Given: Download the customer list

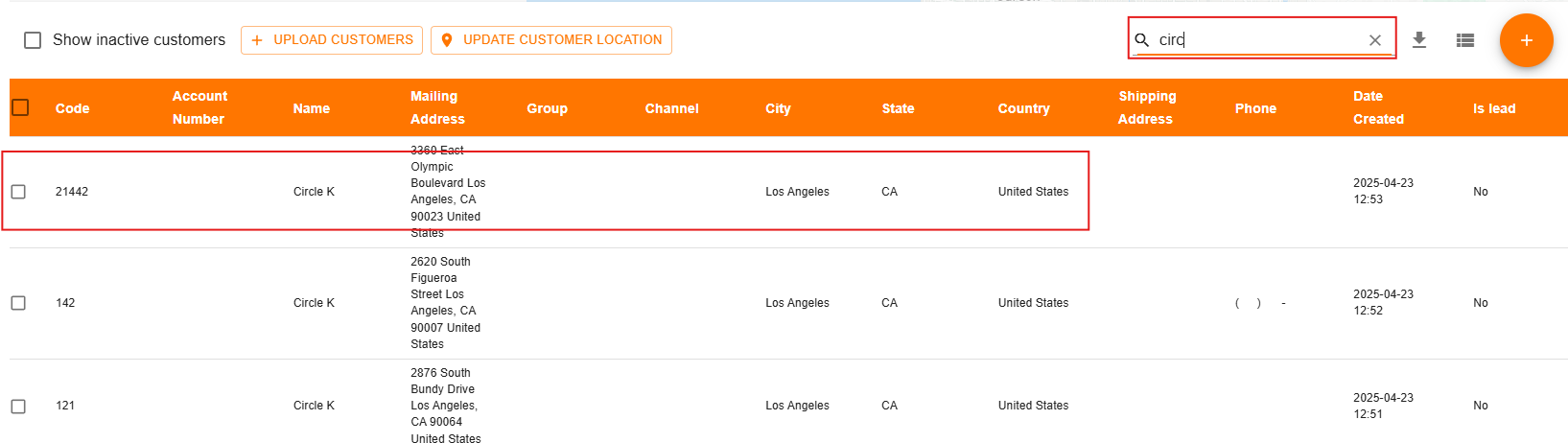Looking at the screenshot, I should click(1419, 40).
